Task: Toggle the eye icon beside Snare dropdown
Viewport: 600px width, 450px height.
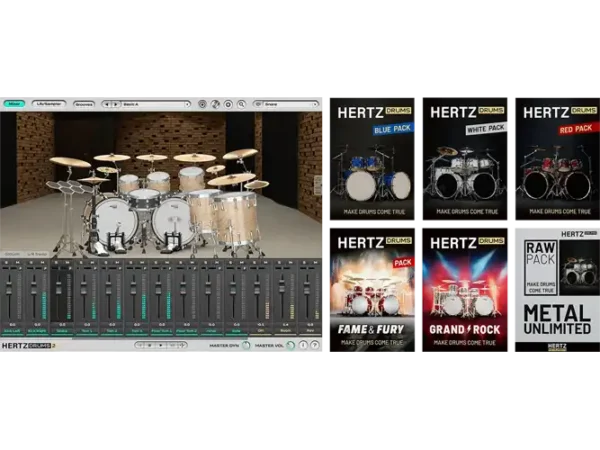Action: 258,104
